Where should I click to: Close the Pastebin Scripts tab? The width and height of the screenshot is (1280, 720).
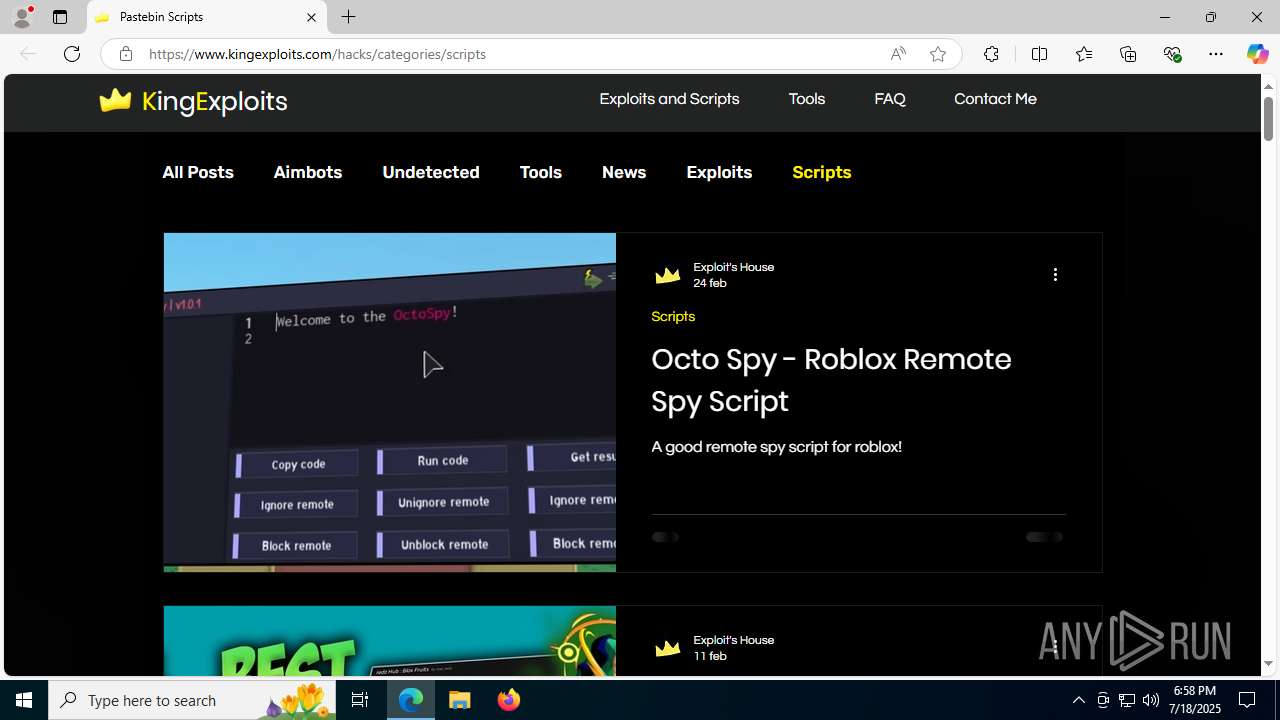[x=311, y=17]
